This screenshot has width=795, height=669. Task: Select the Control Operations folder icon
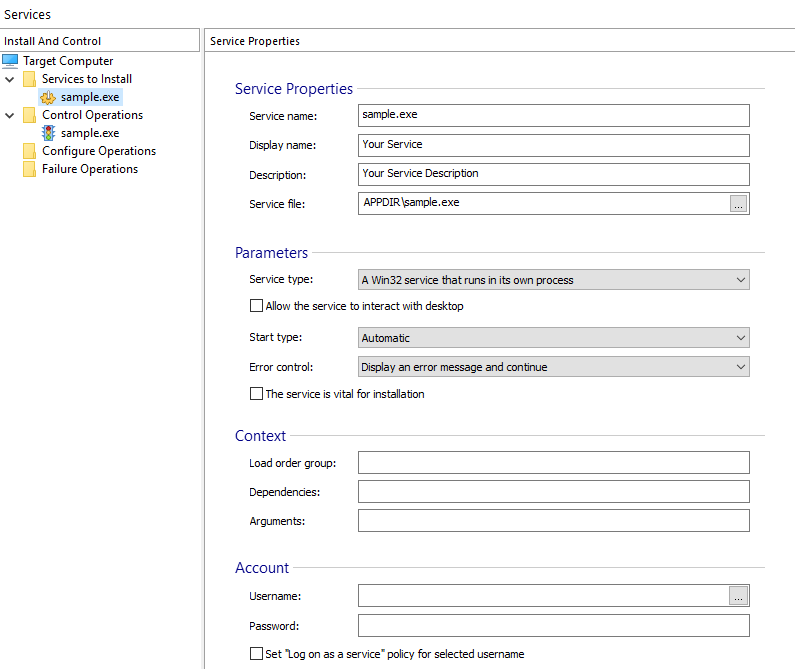29,115
